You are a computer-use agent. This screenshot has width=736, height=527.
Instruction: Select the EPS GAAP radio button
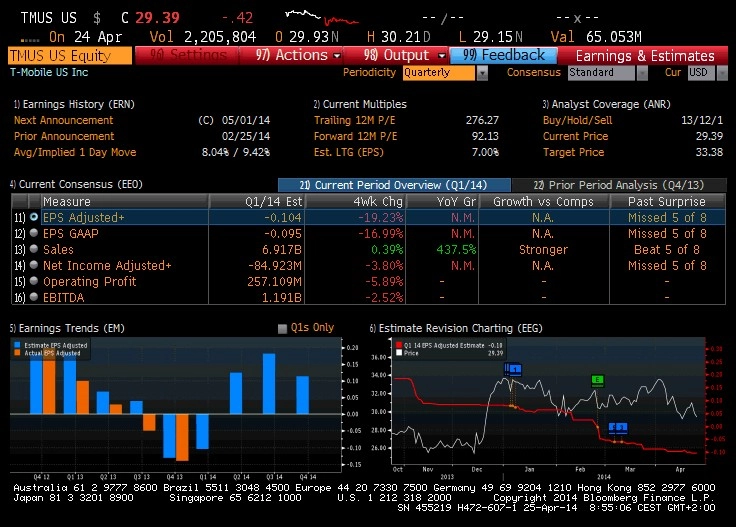pyautogui.click(x=34, y=233)
